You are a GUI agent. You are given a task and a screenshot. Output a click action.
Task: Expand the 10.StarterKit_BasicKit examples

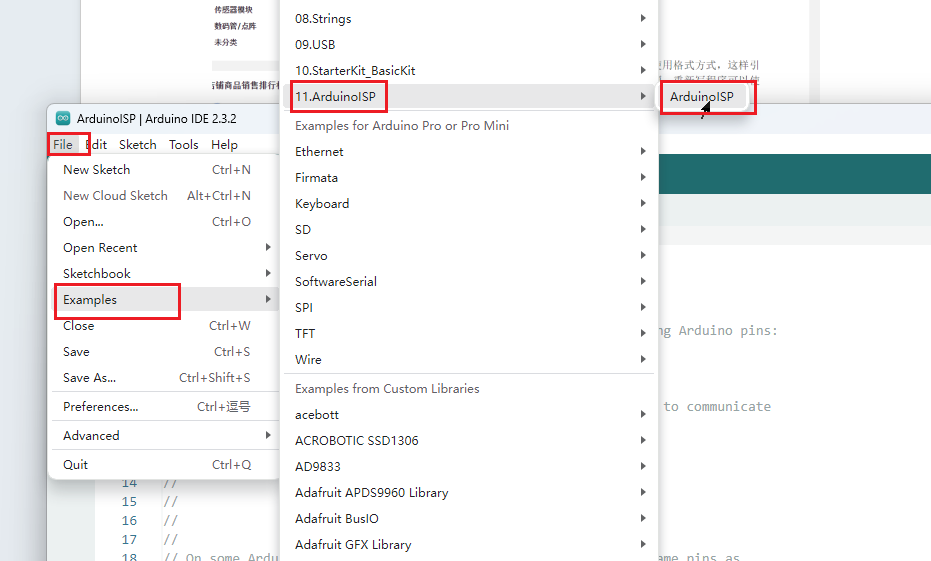[x=355, y=71]
